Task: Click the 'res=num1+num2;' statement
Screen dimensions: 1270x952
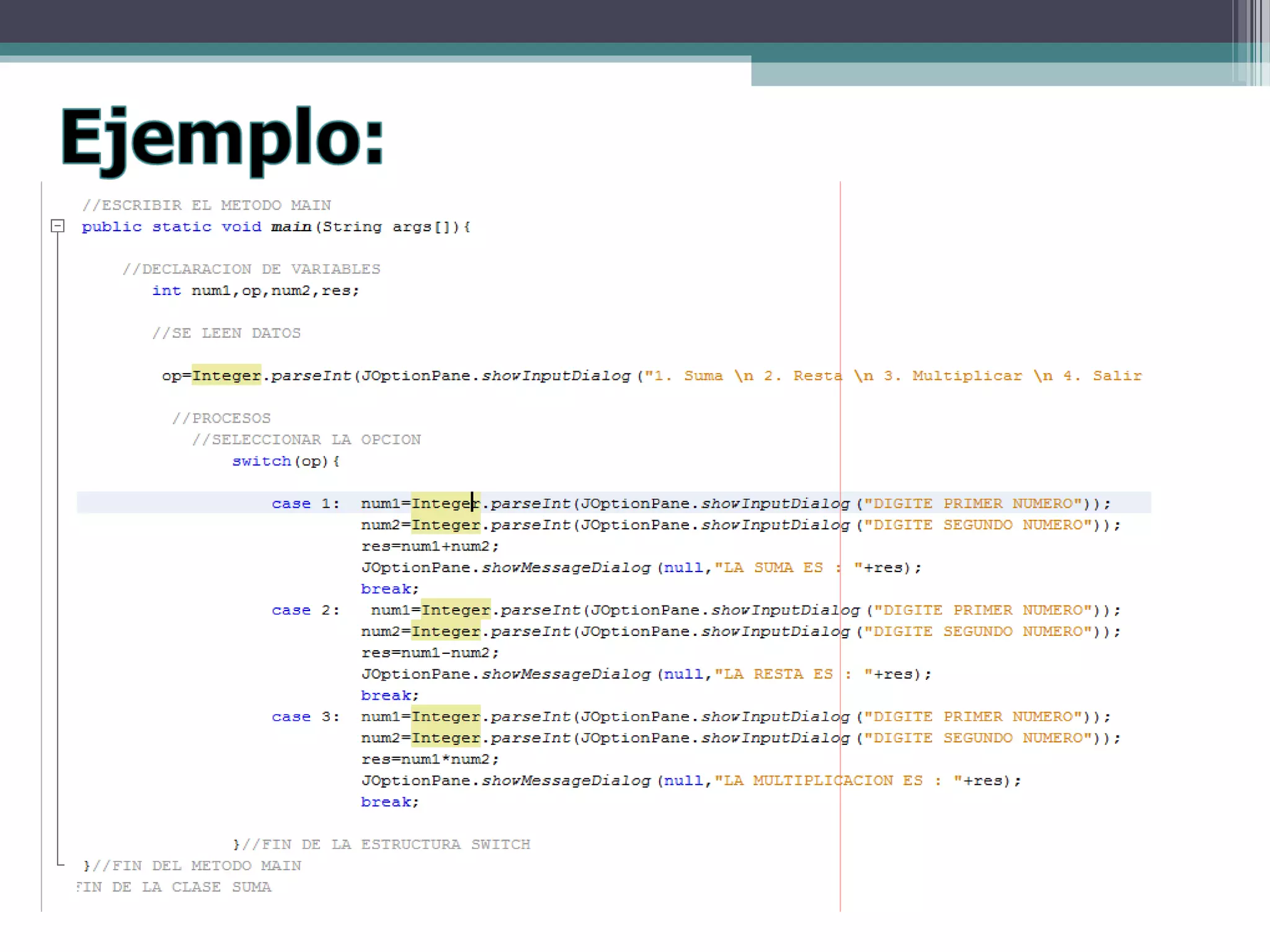Action: 430,546
